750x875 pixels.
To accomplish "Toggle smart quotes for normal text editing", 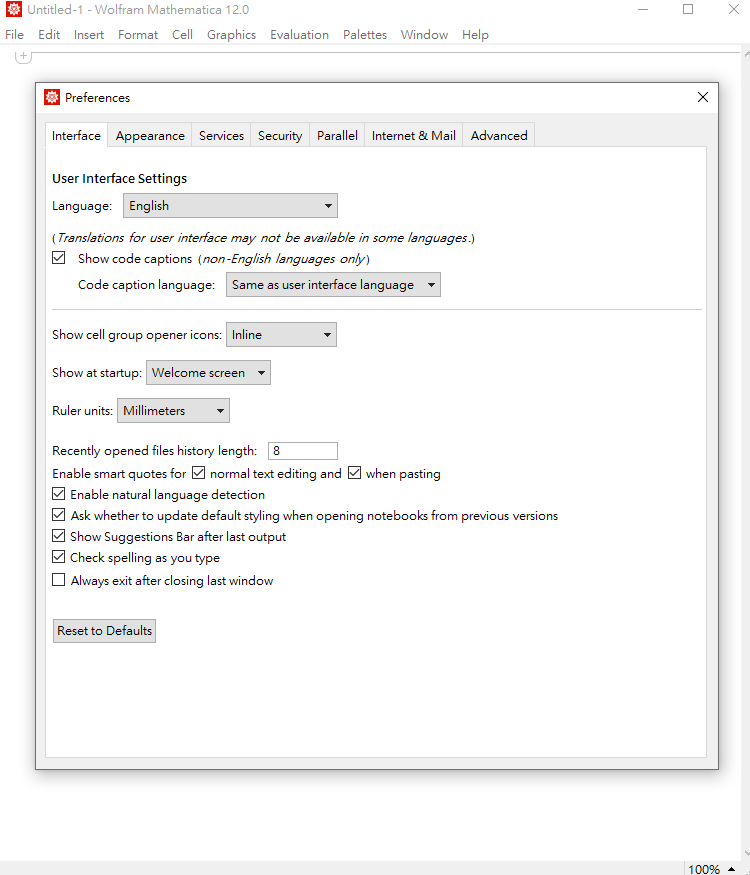I will tap(198, 473).
